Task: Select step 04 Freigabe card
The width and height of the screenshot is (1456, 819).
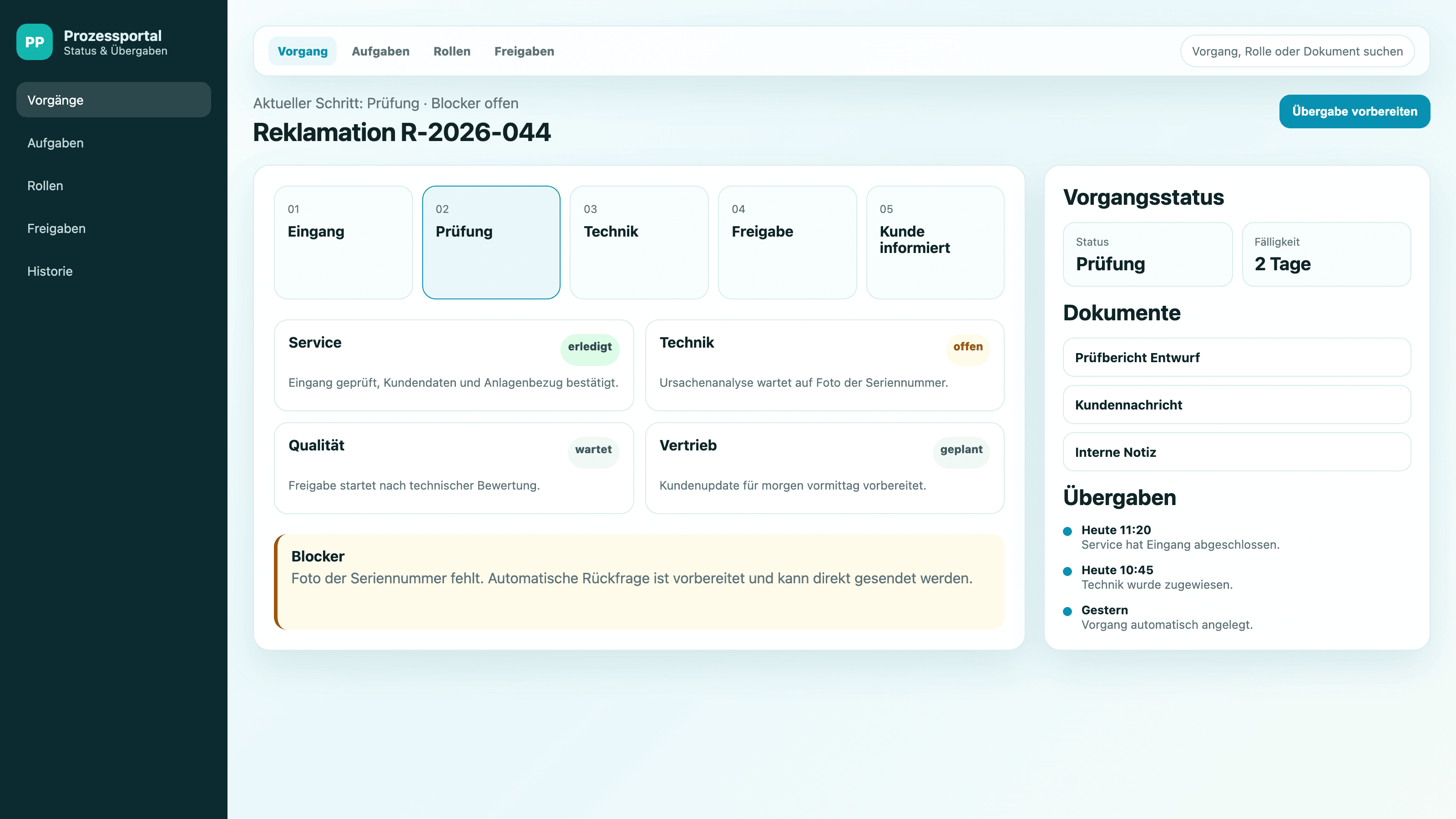Action: [787, 243]
